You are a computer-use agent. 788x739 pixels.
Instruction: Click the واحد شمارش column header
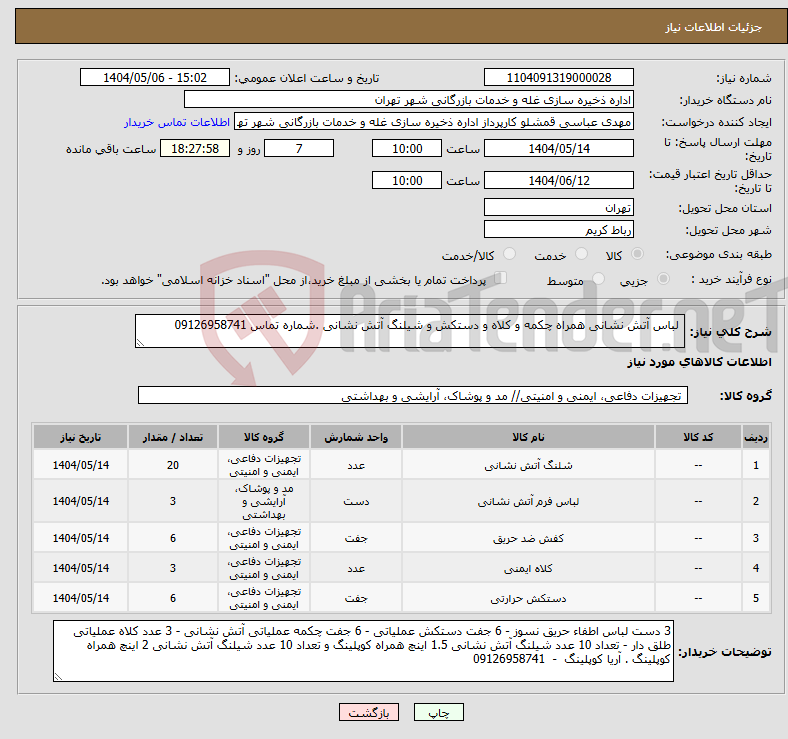coord(356,437)
